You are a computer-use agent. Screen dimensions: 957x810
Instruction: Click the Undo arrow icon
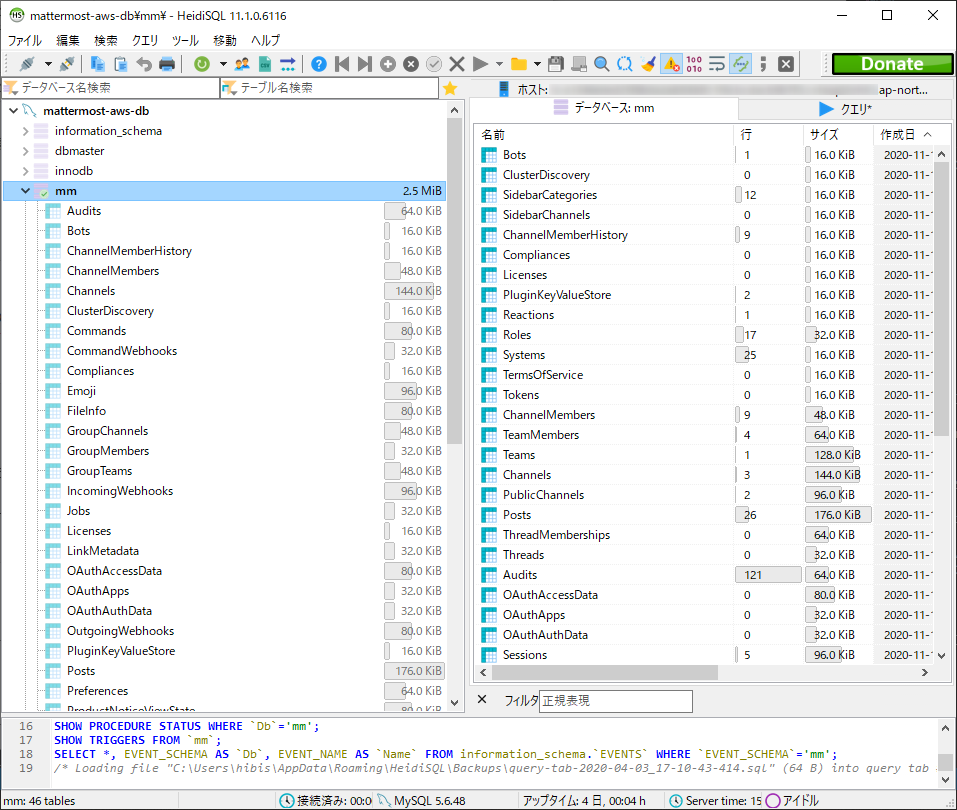[144, 64]
